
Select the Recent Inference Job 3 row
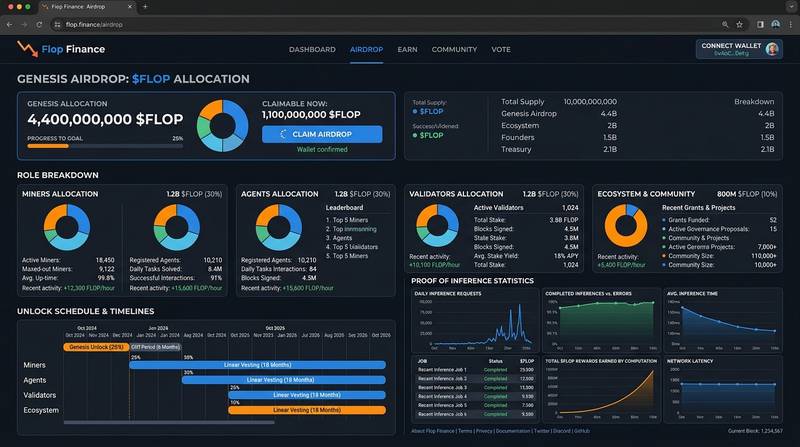point(476,388)
